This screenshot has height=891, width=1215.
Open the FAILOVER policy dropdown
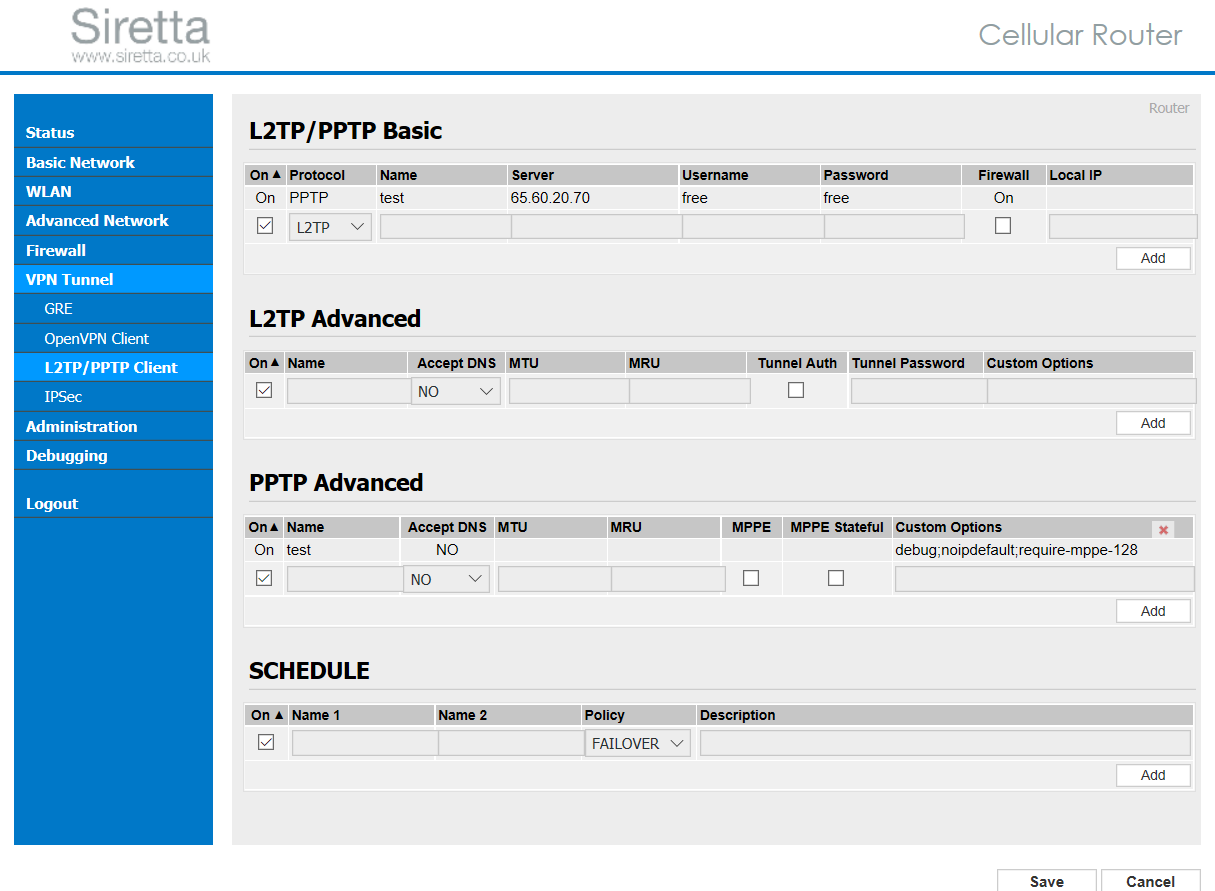tap(637, 743)
